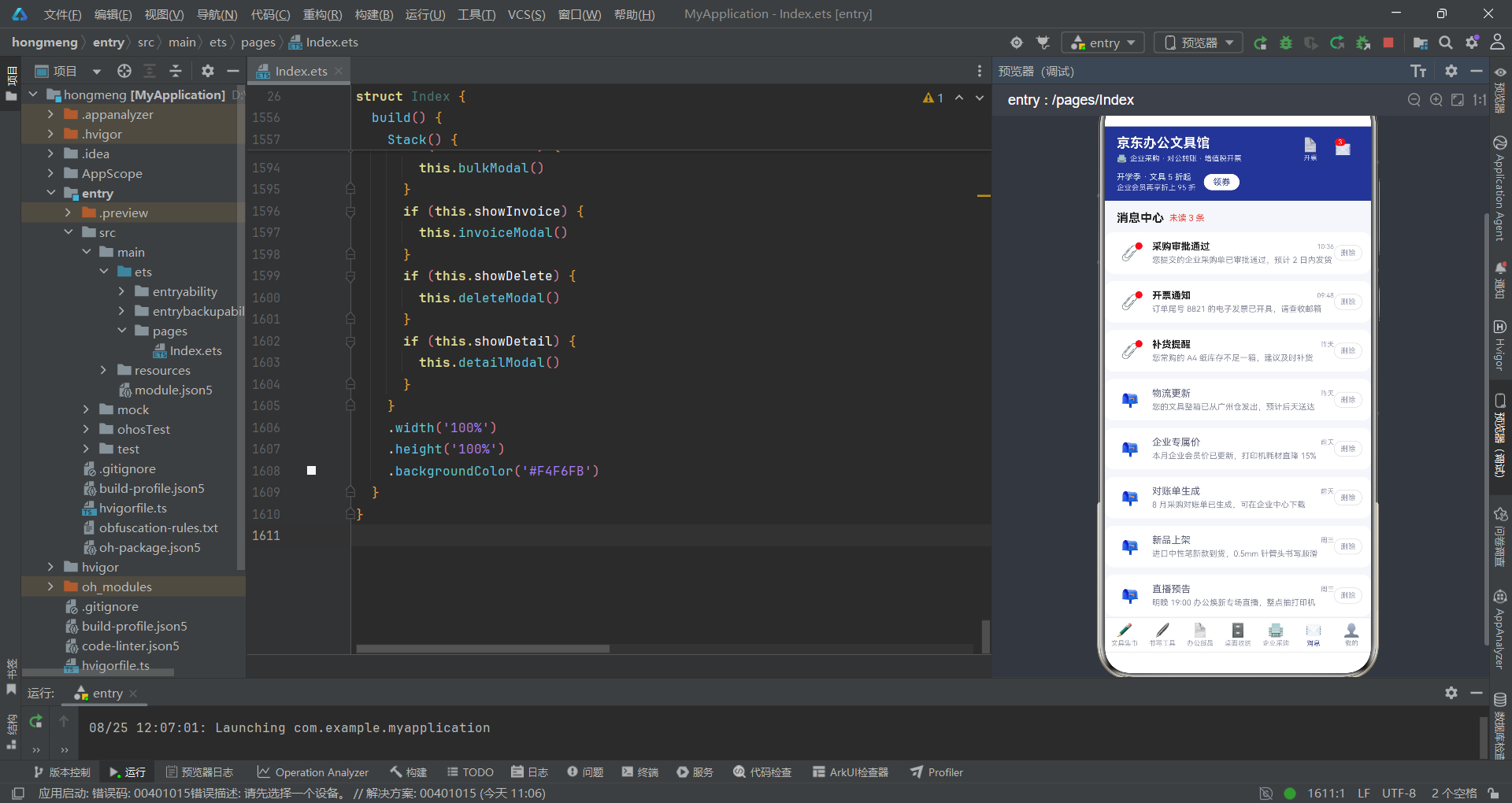The image size is (1512, 803).
Task: Rerun entry in Run panel
Action: click(36, 721)
